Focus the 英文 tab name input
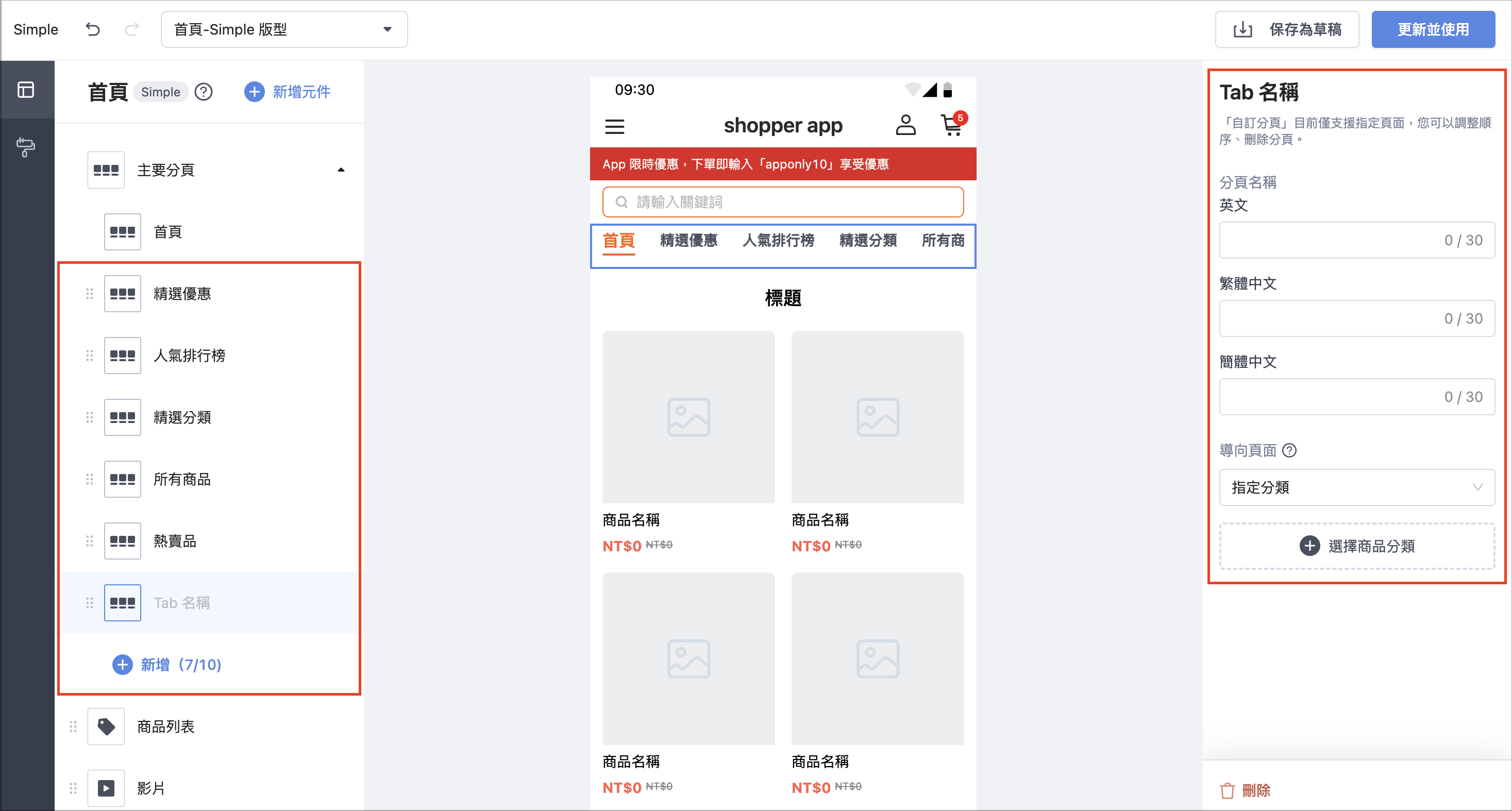Viewport: 1512px width, 811px height. coord(1357,240)
